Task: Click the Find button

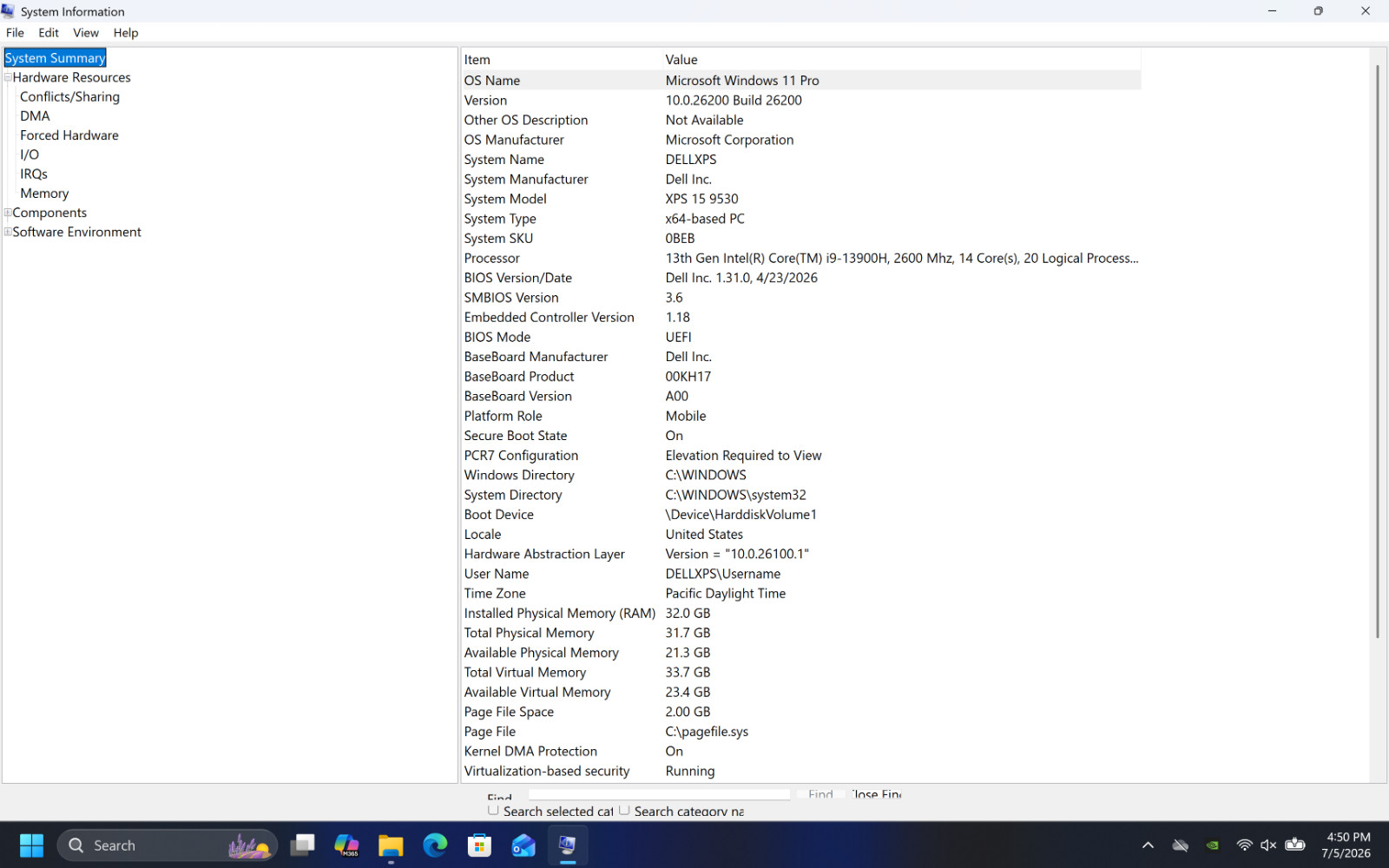Action: coord(820,794)
